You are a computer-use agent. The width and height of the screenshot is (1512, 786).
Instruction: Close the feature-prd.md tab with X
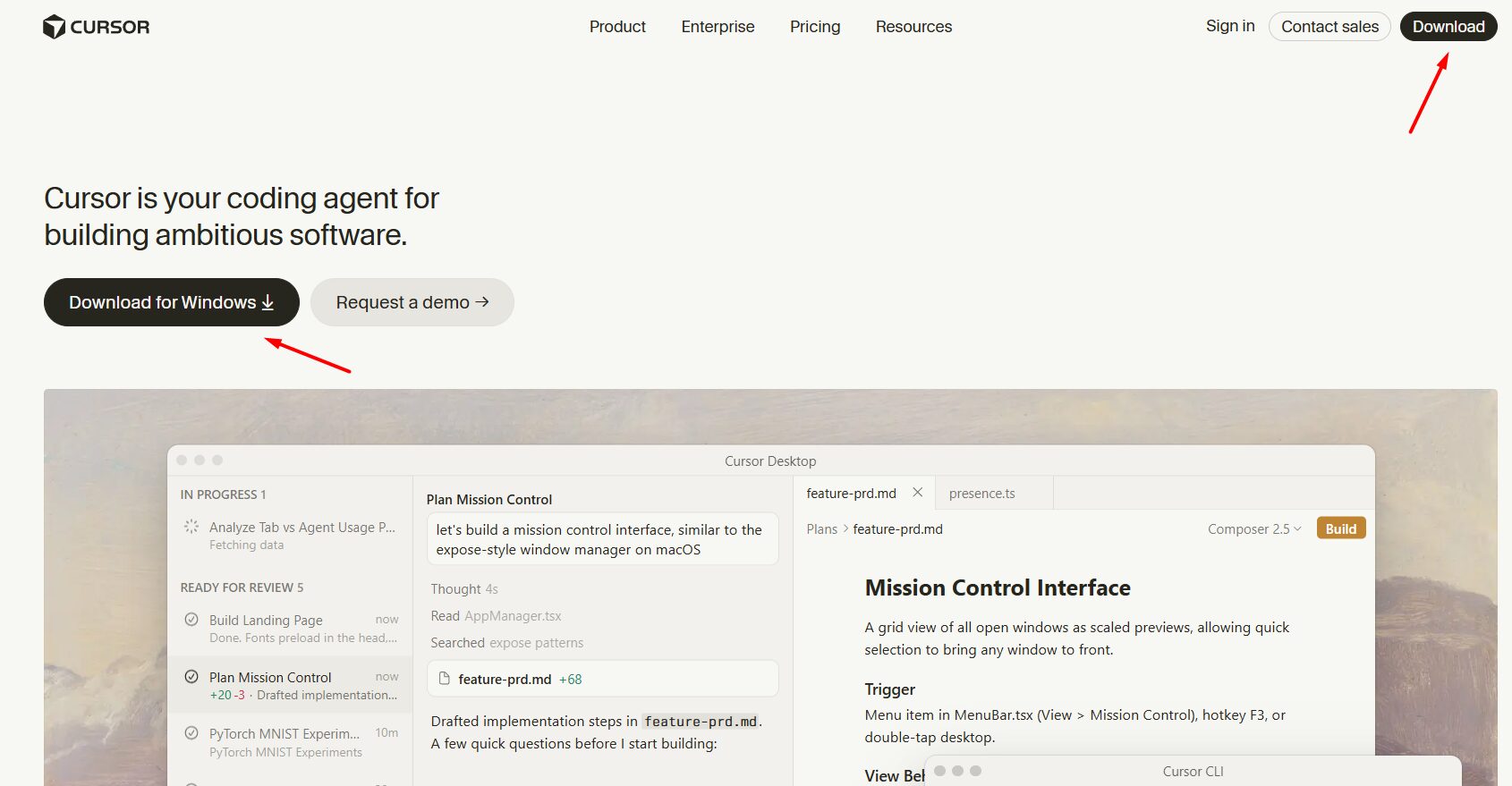coord(917,493)
